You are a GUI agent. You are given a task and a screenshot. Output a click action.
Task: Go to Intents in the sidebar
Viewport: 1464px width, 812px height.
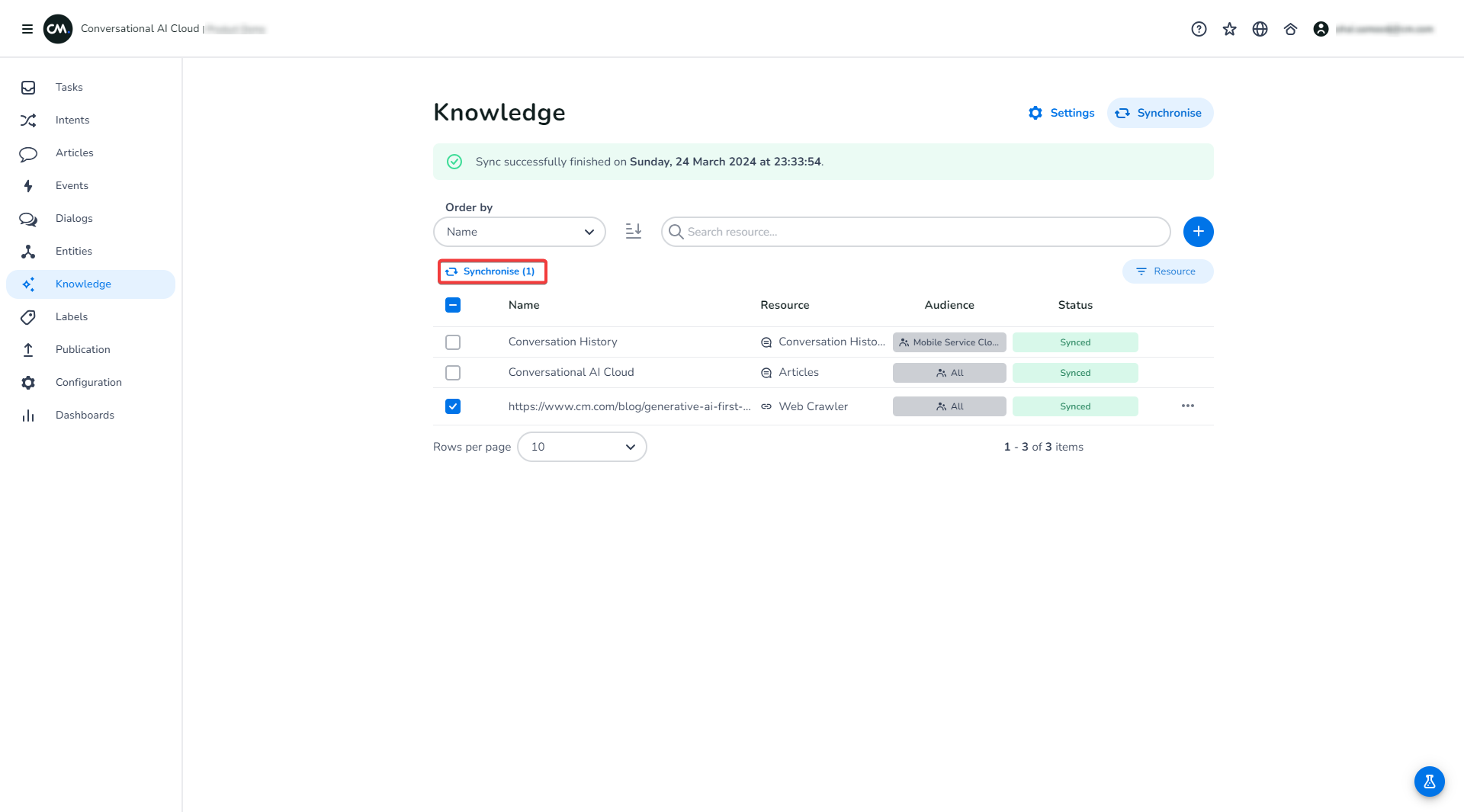(72, 120)
